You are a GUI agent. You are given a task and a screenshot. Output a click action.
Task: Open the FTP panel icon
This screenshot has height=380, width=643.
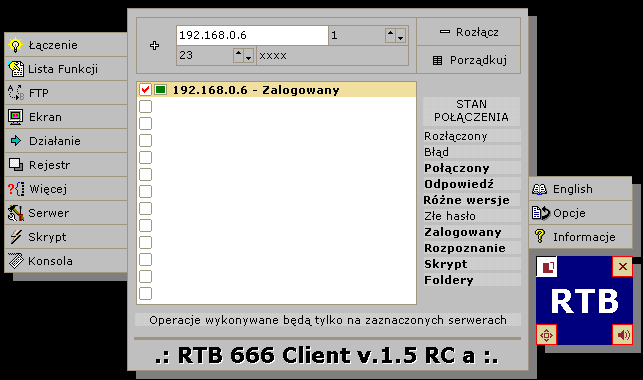(16, 93)
